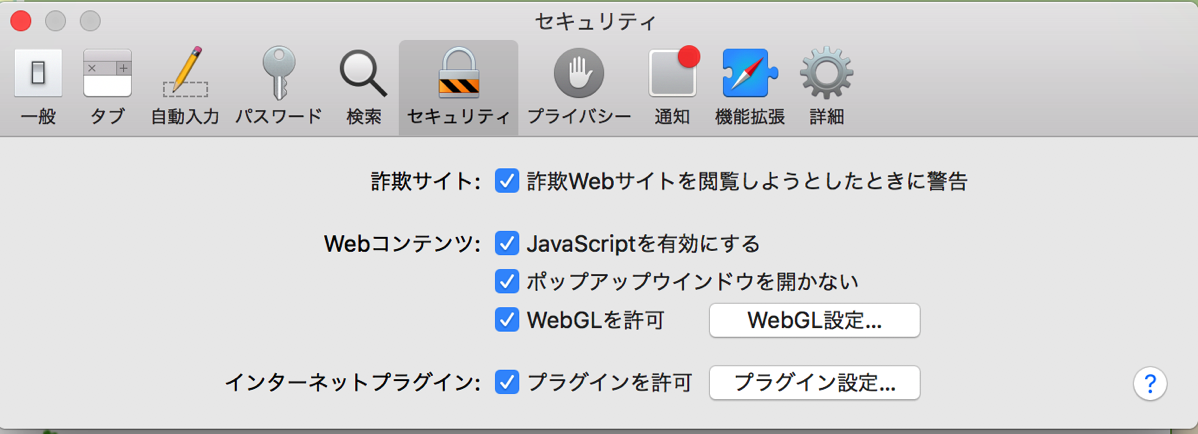Open the パスワード key icon
Viewport: 1198px width, 434px height.
(x=278, y=73)
